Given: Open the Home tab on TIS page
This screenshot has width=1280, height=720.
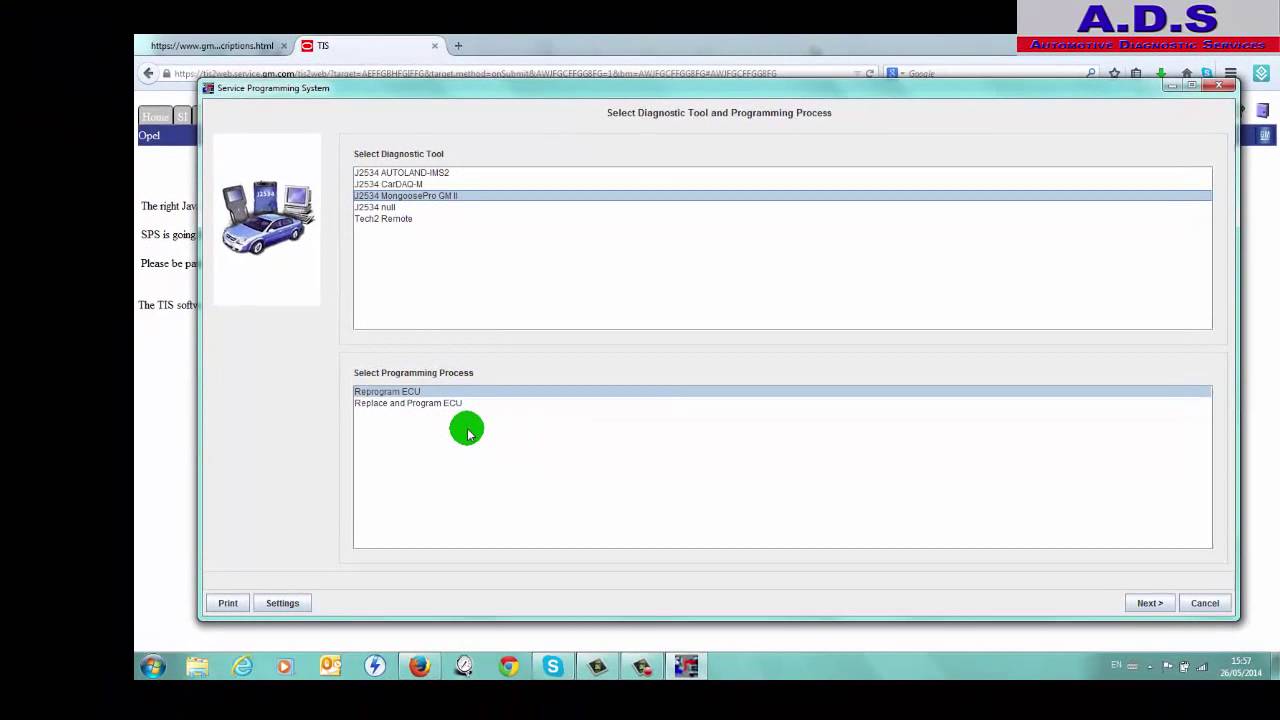Looking at the screenshot, I should pos(155,116).
